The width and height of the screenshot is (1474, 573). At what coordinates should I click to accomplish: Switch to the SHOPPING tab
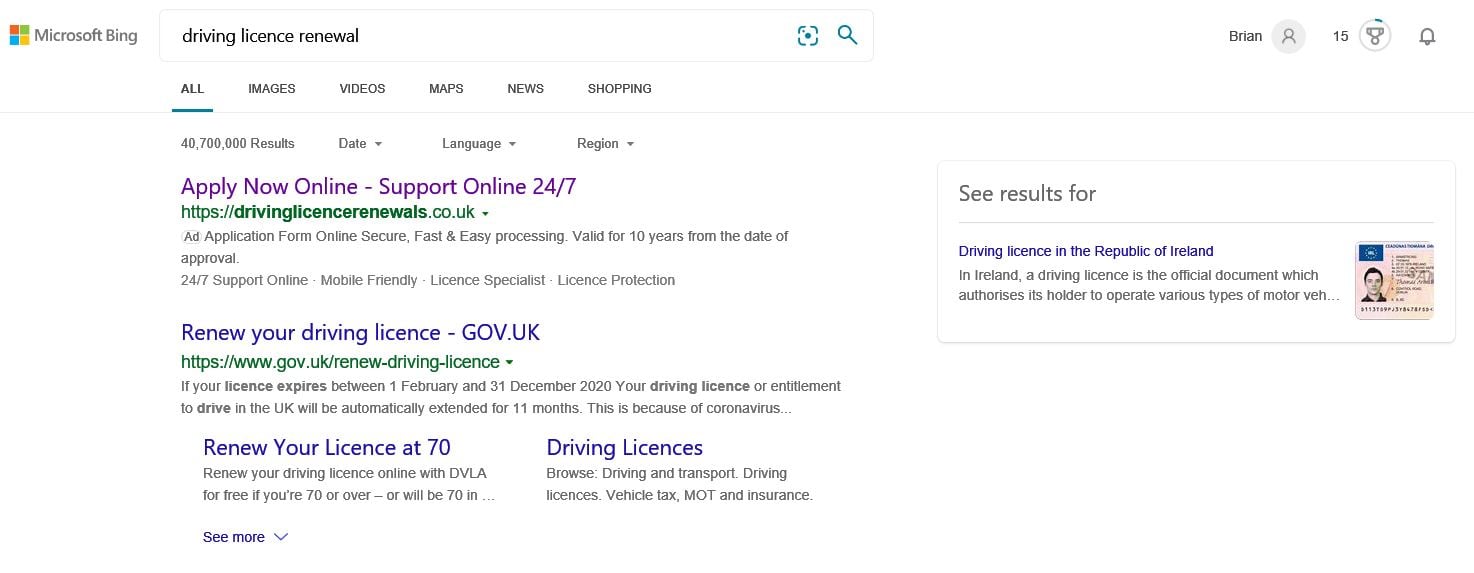(619, 89)
